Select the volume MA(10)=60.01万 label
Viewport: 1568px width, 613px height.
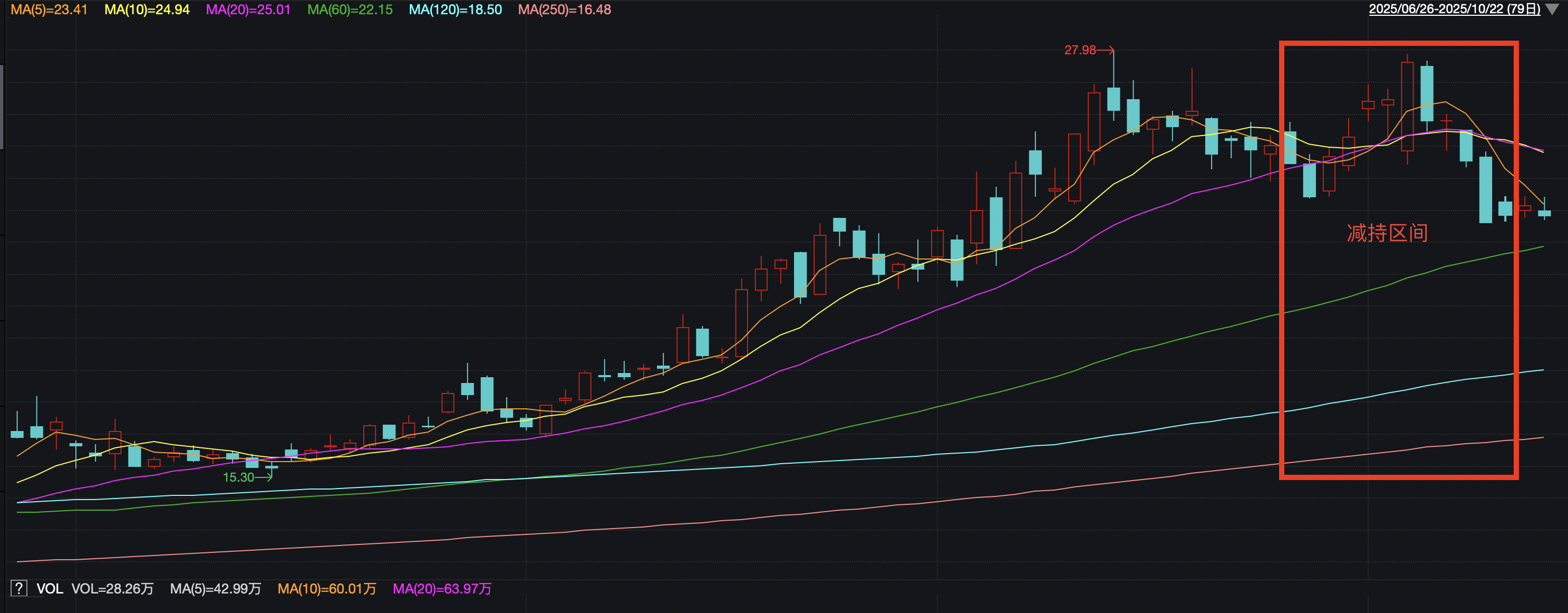pos(326,589)
